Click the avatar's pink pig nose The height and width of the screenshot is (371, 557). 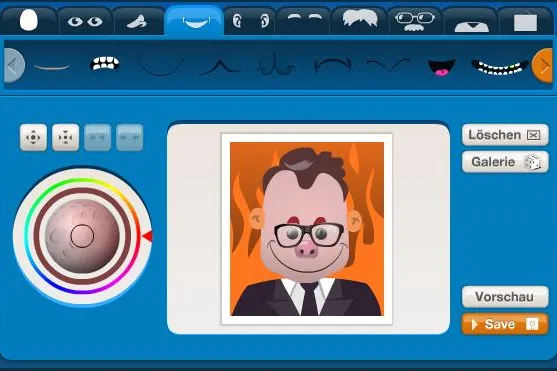(307, 249)
